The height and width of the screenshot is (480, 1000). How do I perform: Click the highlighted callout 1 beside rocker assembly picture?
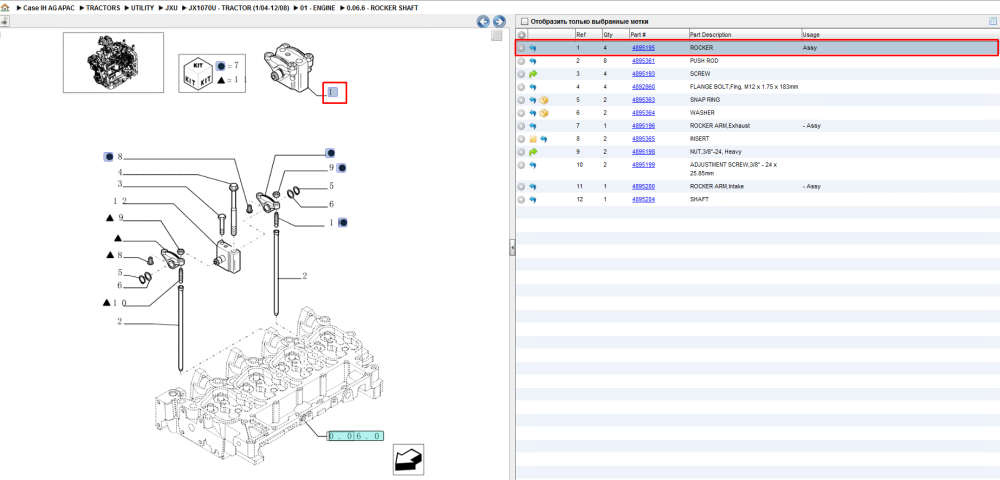tap(332, 93)
